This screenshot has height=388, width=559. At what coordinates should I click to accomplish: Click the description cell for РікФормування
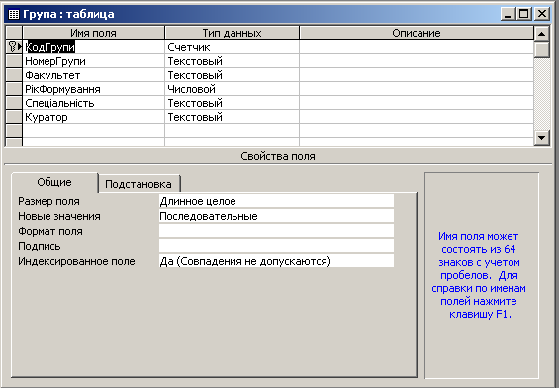(x=416, y=89)
